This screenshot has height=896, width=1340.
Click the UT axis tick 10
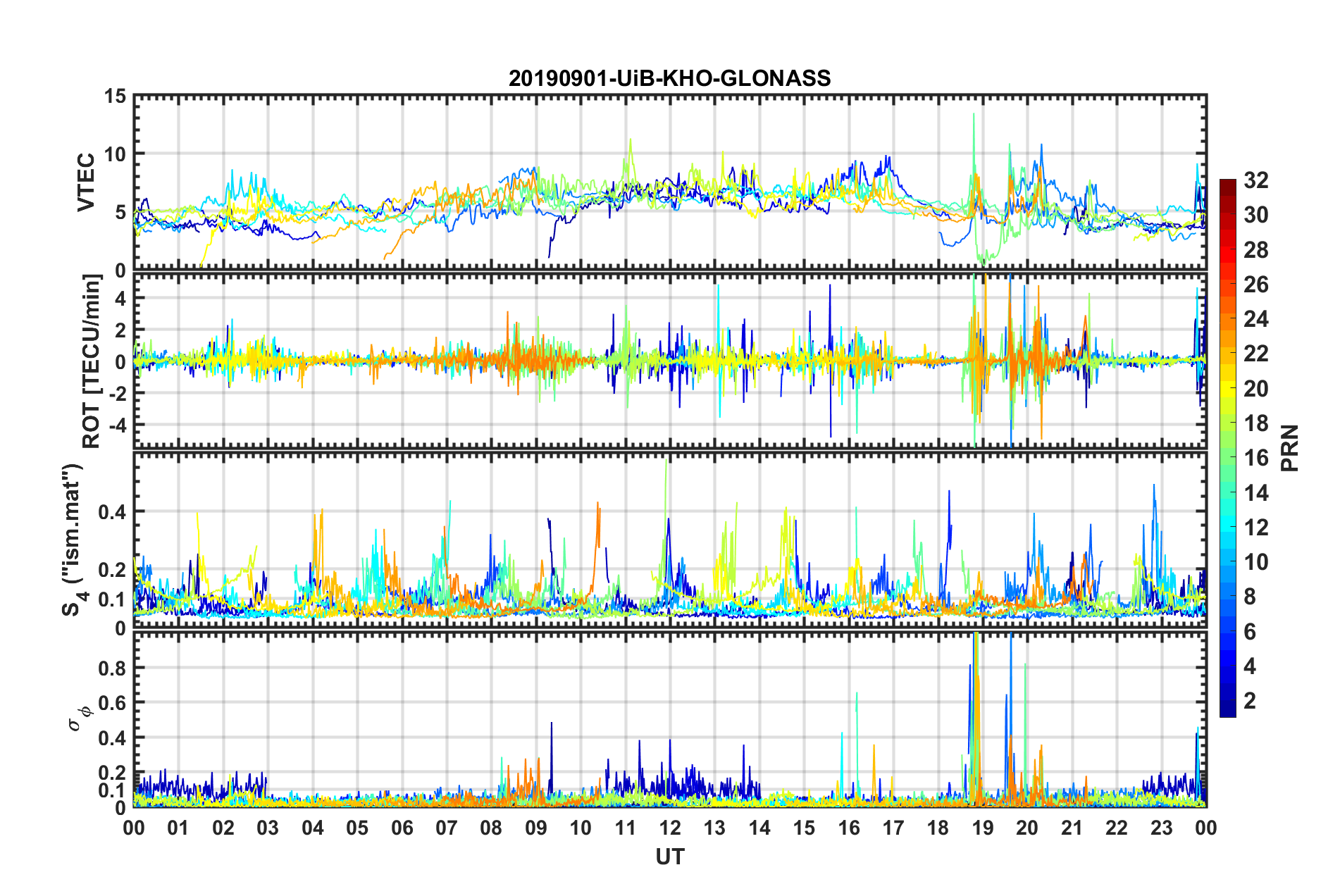(x=581, y=828)
